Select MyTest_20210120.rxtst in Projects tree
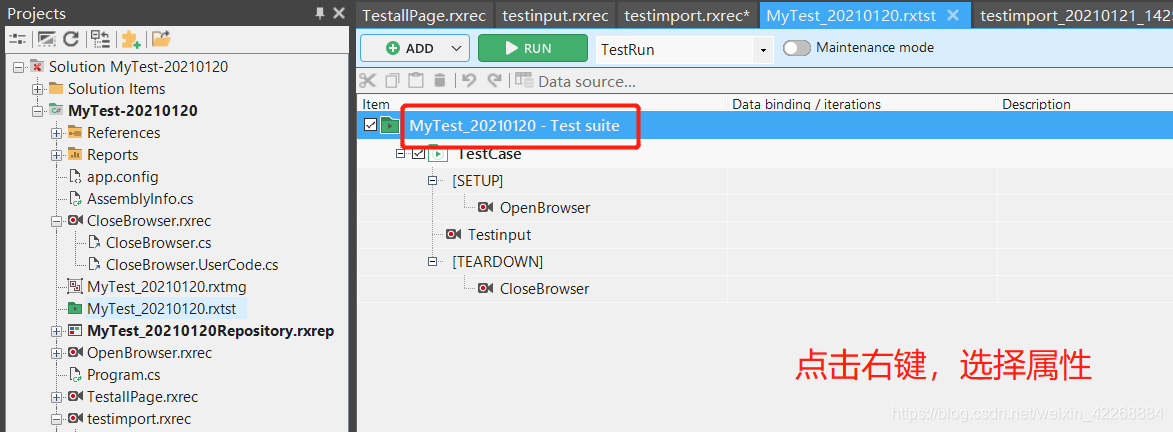 pos(162,308)
